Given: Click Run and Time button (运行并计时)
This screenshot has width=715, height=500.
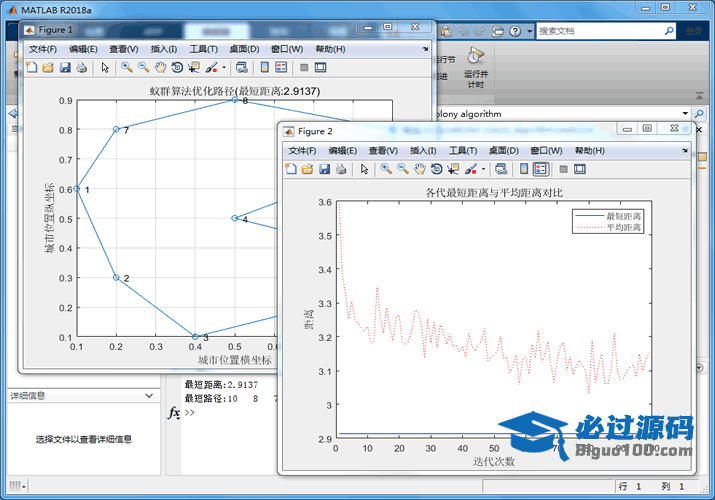Looking at the screenshot, I should 476,67.
